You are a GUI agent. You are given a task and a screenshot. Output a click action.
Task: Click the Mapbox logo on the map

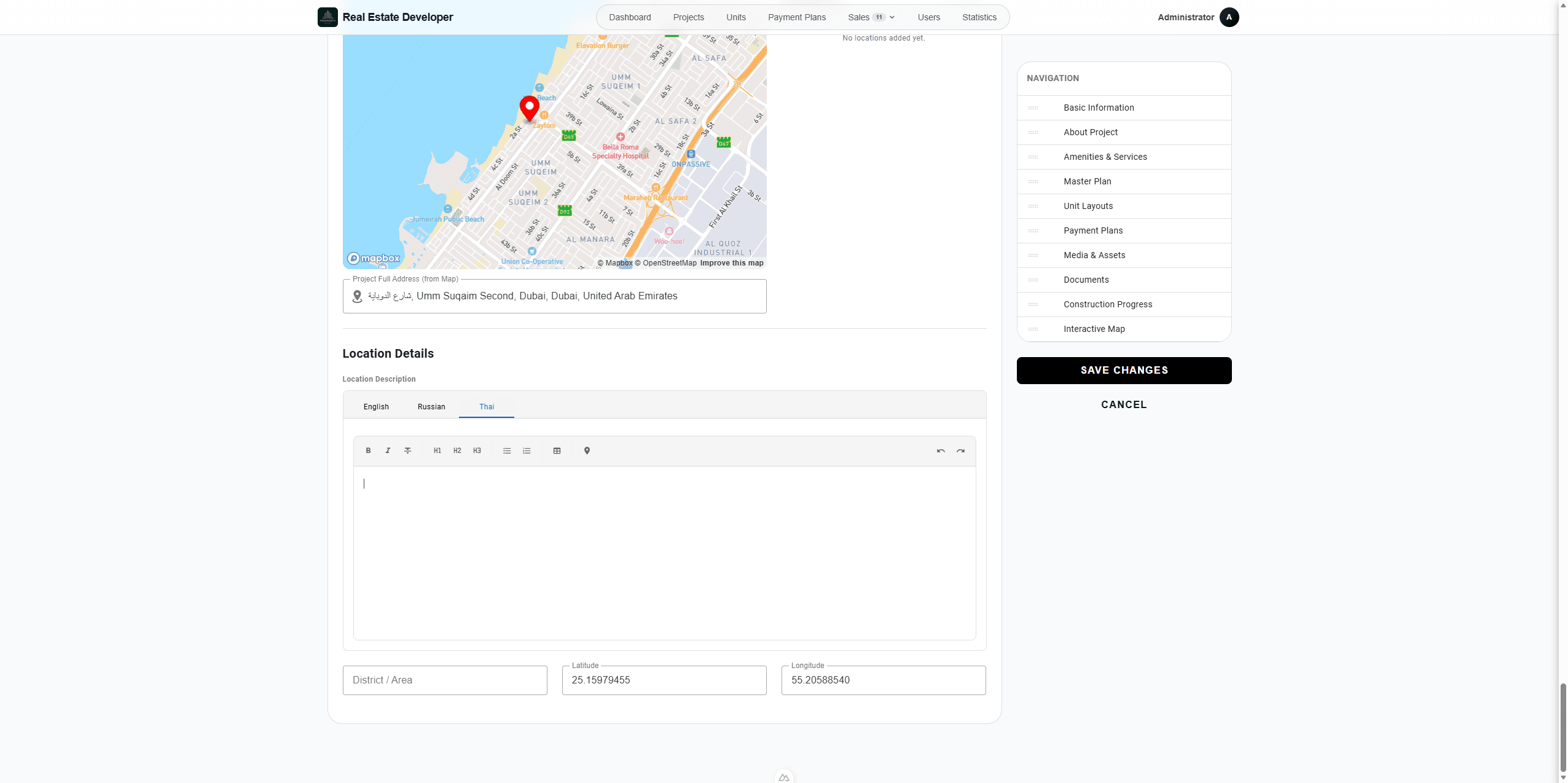pos(374,258)
